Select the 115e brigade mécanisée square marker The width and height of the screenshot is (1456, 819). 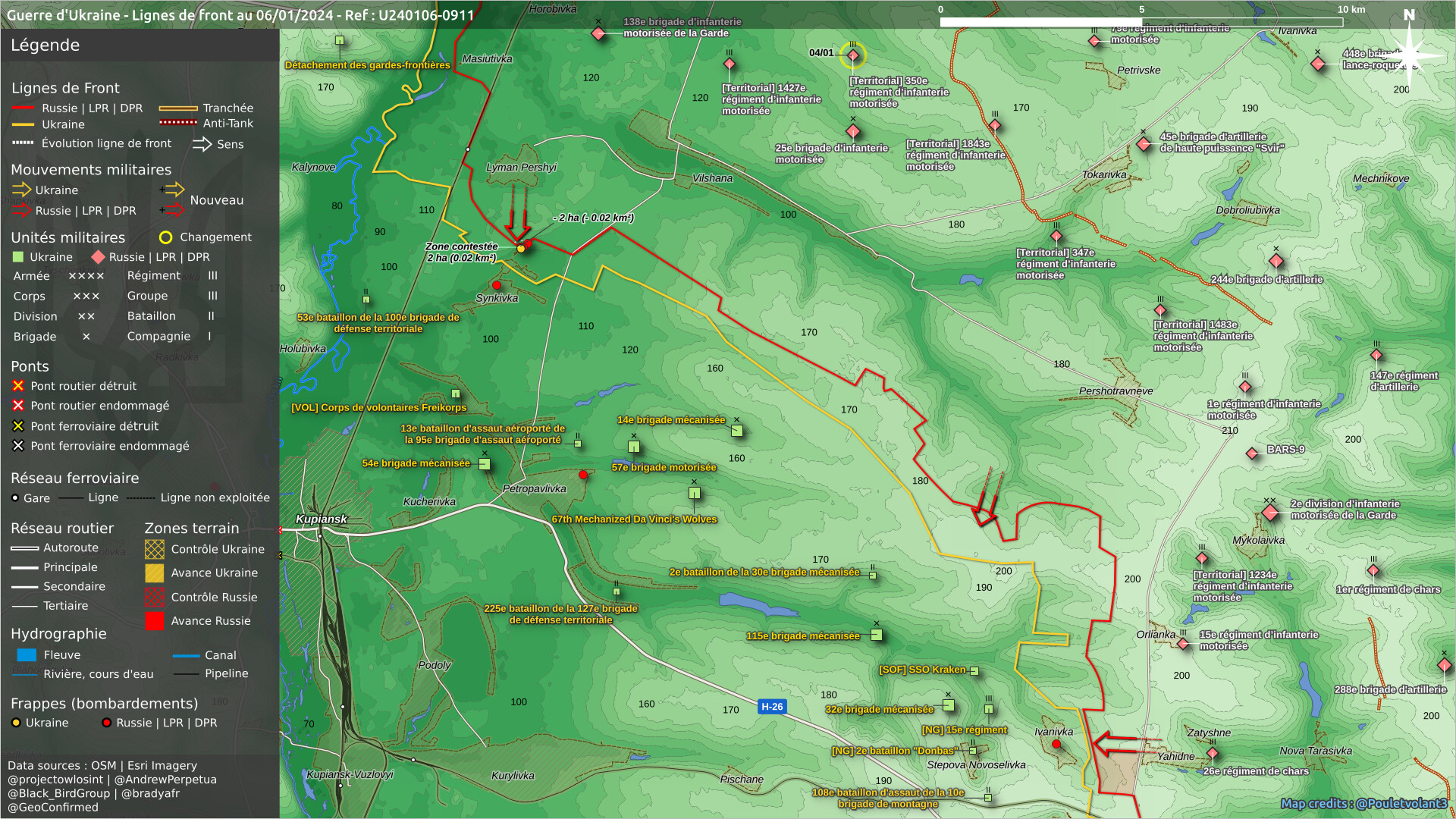877,635
